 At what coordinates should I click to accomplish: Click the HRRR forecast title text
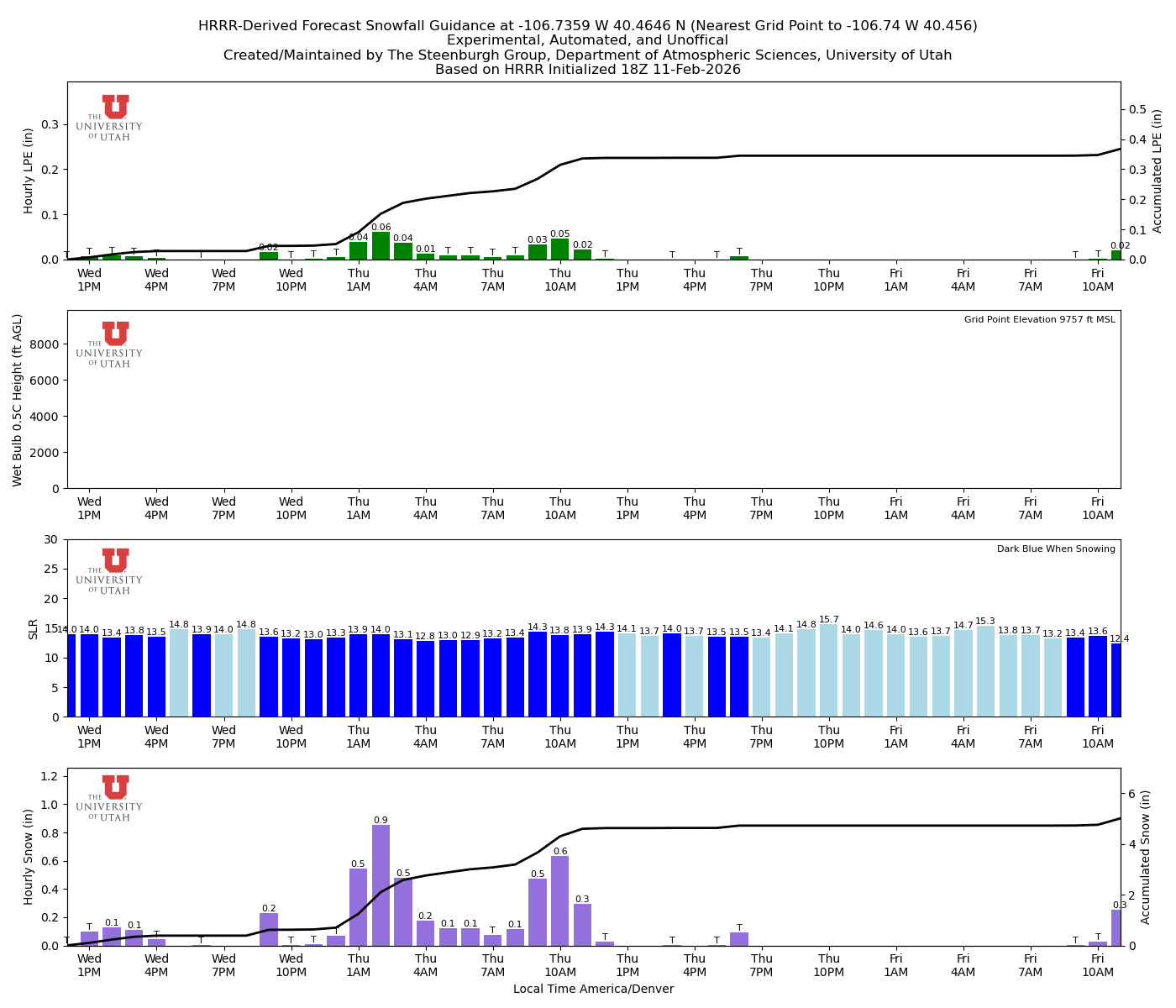click(588, 27)
